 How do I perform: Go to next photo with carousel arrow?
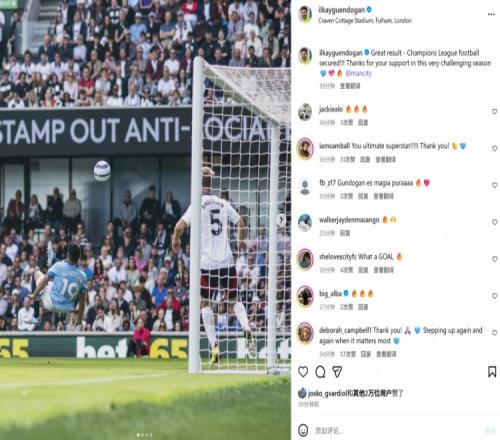click(x=281, y=220)
